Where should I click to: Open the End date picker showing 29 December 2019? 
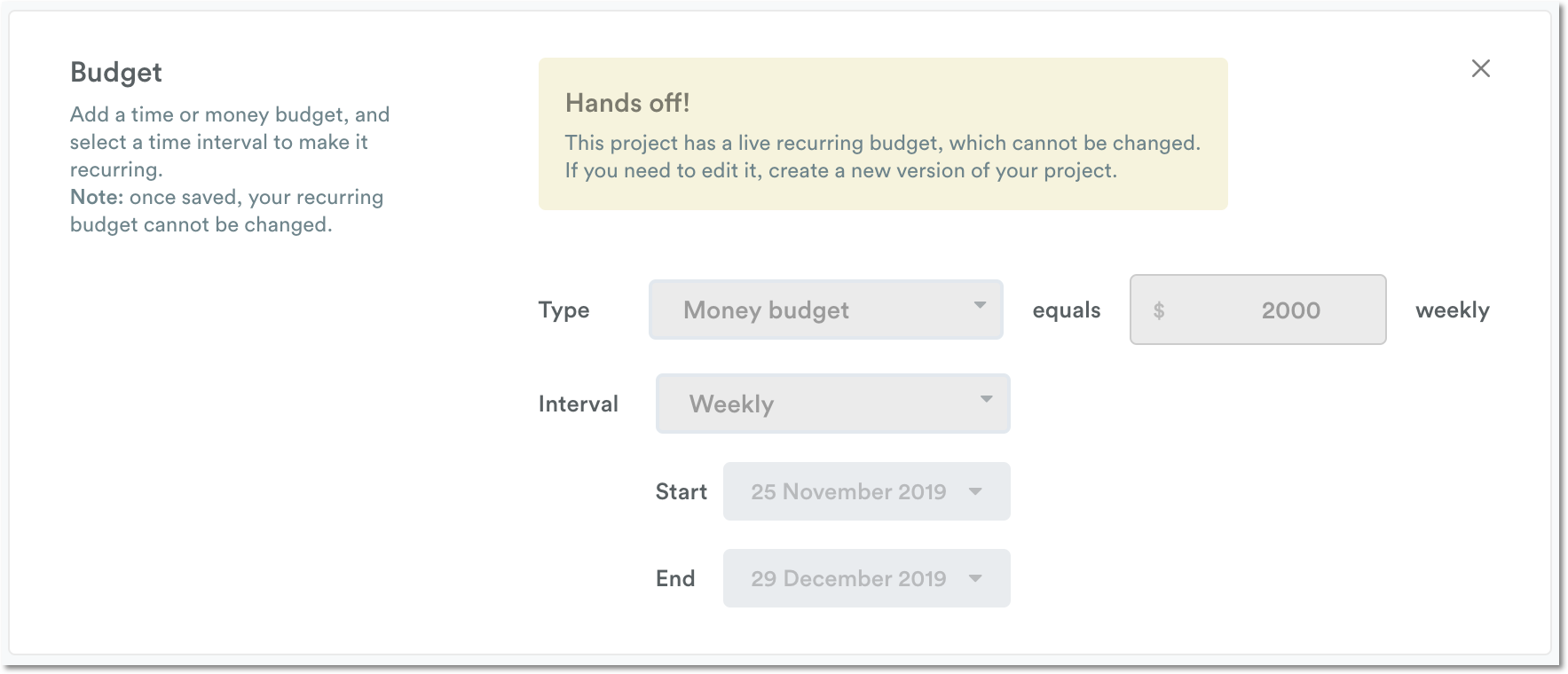(x=848, y=578)
